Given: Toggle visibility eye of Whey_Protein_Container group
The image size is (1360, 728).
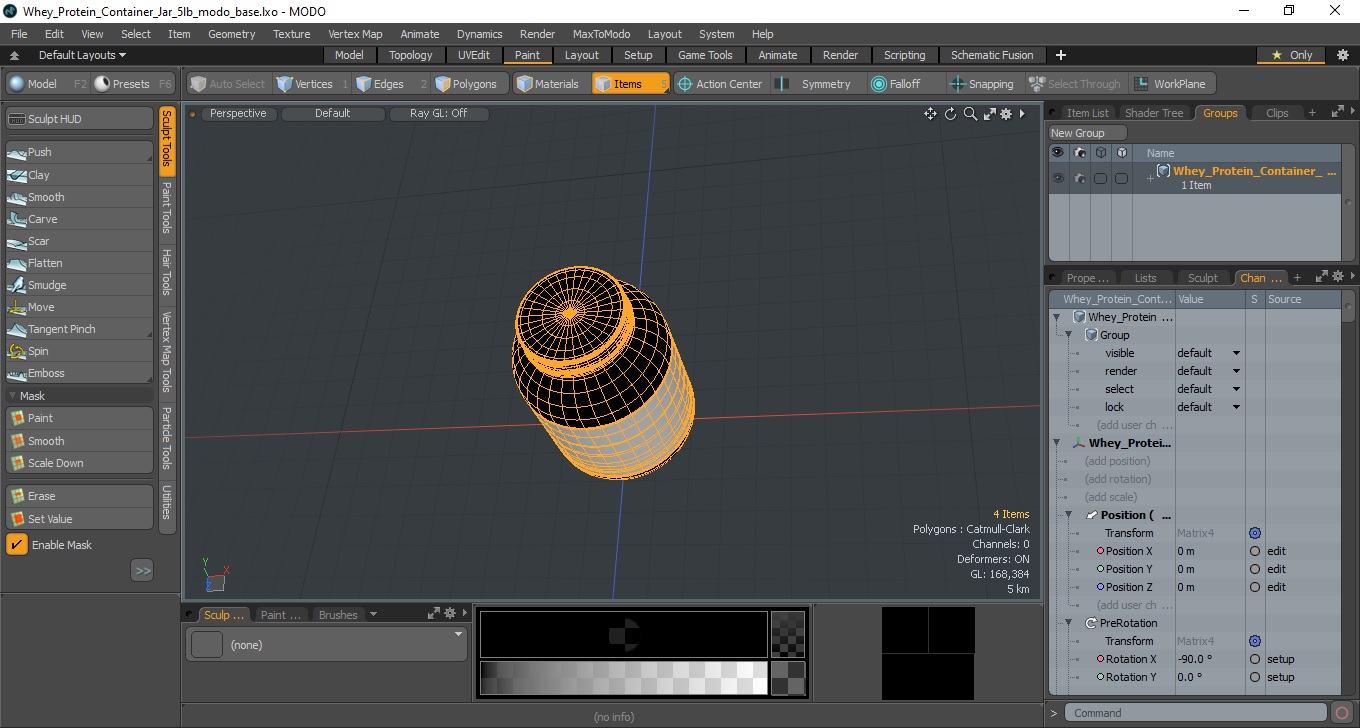Looking at the screenshot, I should click(1057, 178).
